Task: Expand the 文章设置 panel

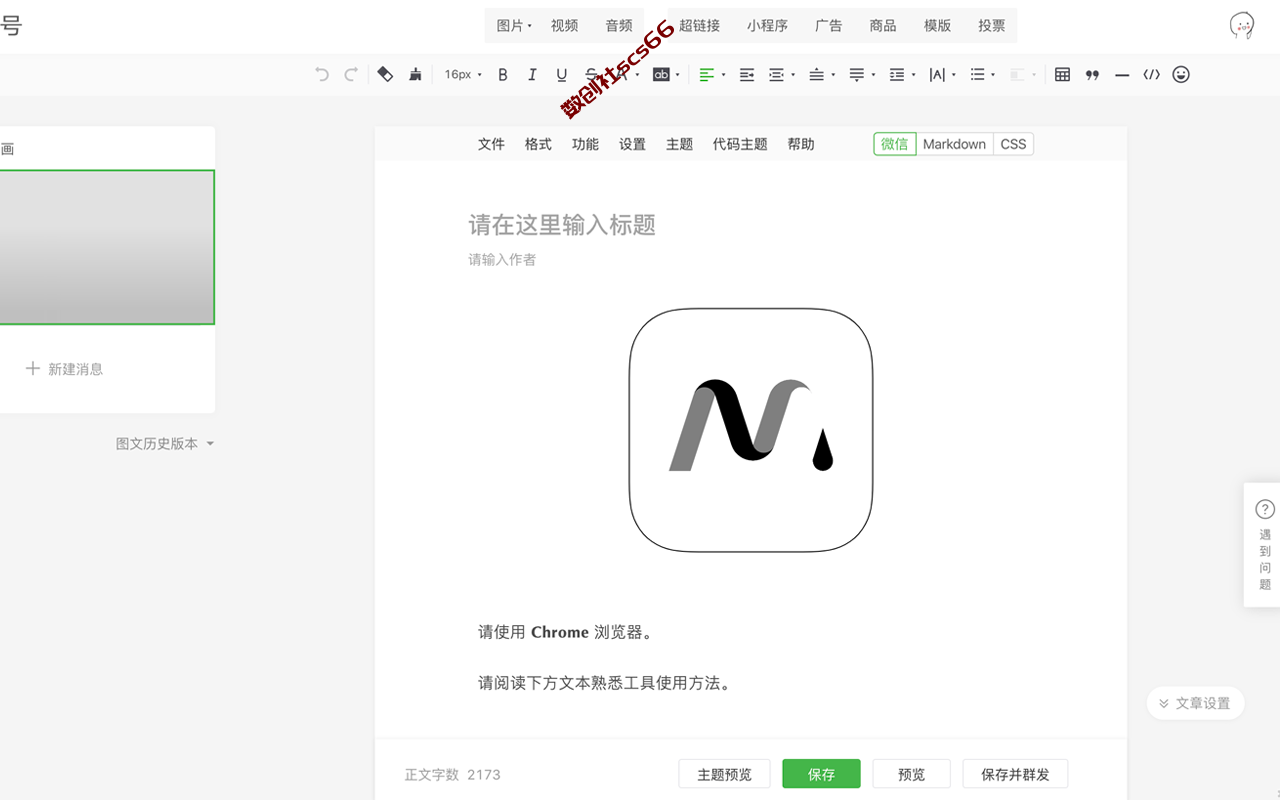Action: click(1196, 703)
